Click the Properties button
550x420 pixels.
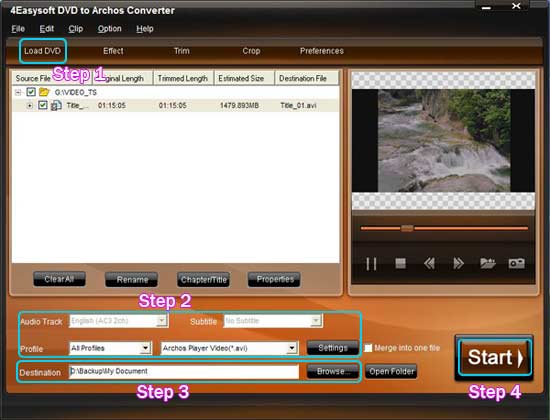pos(275,279)
